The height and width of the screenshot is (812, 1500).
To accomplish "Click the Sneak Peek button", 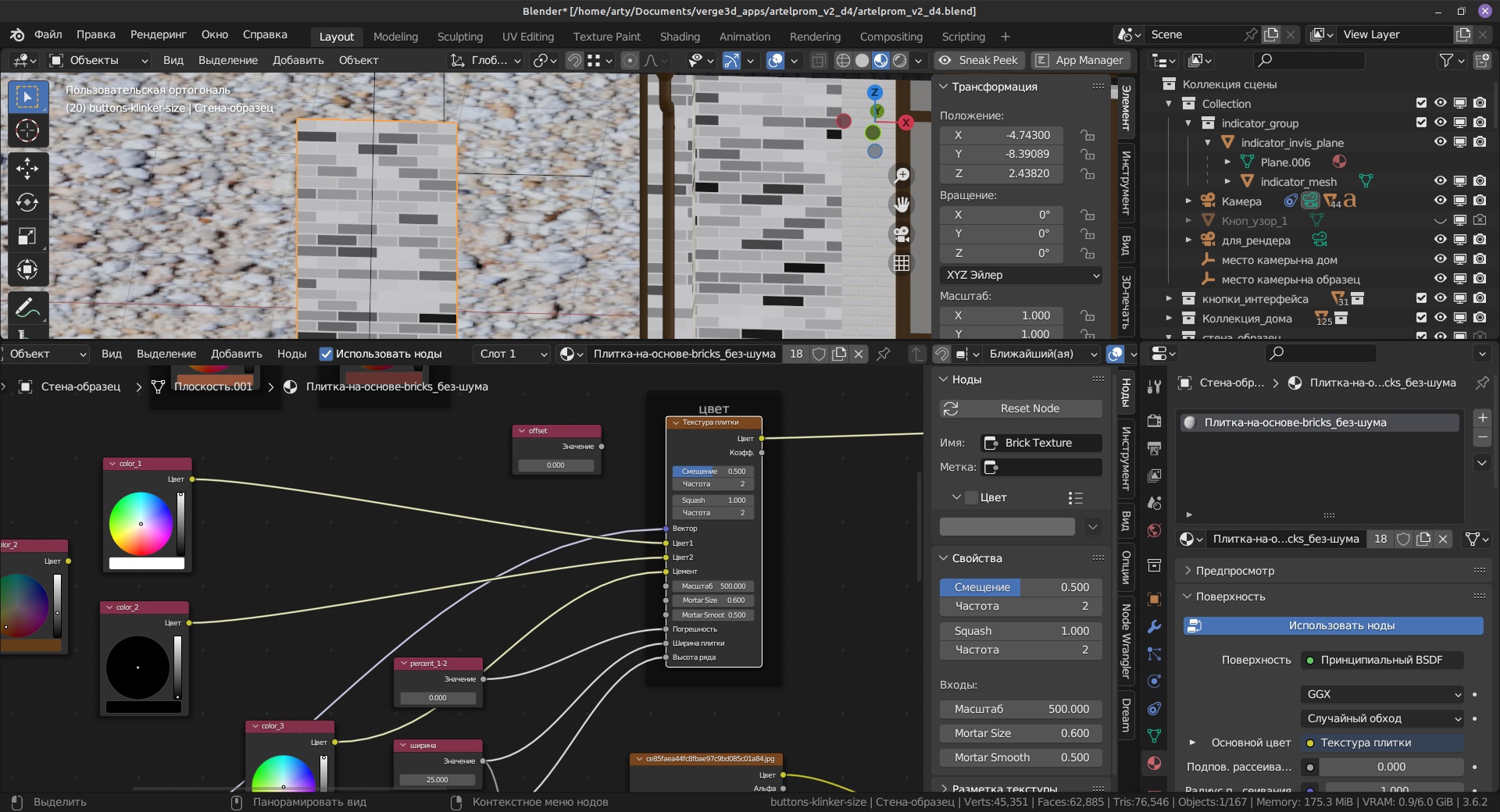I will click(979, 60).
